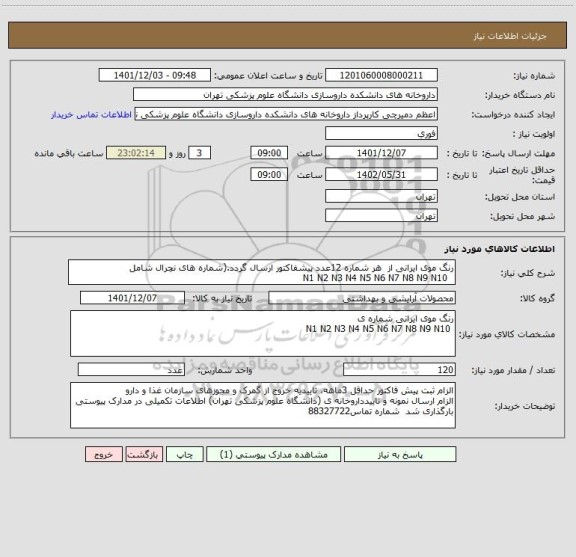Image resolution: width=576 pixels, height=557 pixels.
Task: Click the 'گروه کالا:' label
Action: (537, 298)
